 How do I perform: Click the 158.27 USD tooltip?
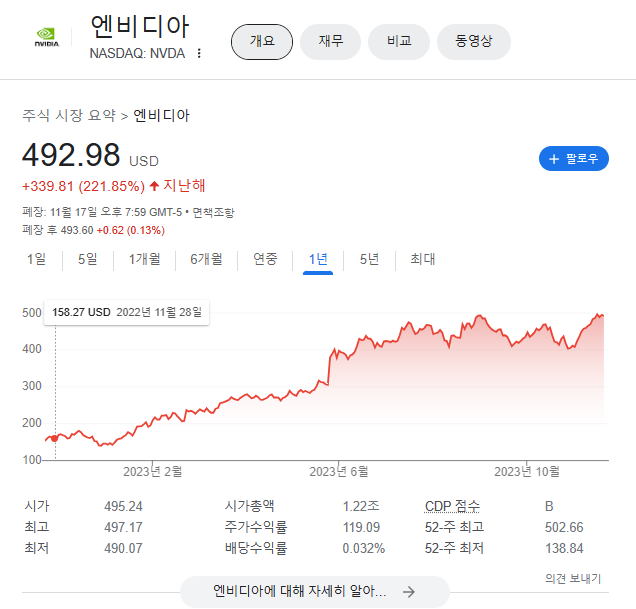tap(127, 312)
